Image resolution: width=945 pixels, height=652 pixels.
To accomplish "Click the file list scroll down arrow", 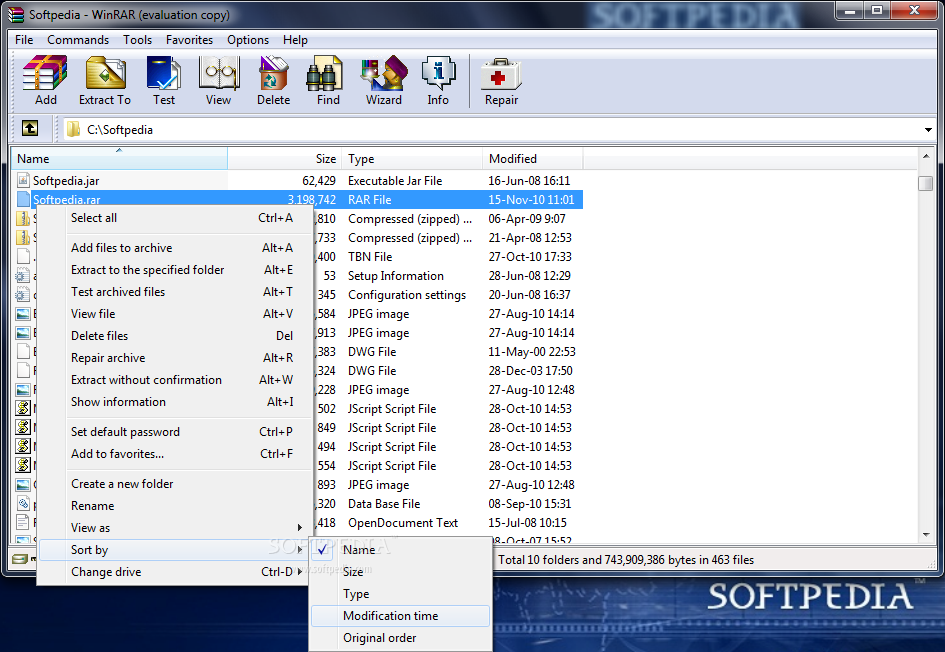I will [x=926, y=534].
